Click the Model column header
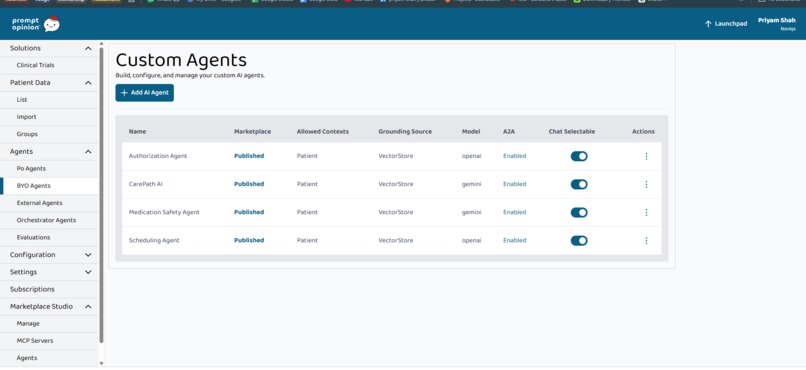The width and height of the screenshot is (806, 370). [x=471, y=132]
